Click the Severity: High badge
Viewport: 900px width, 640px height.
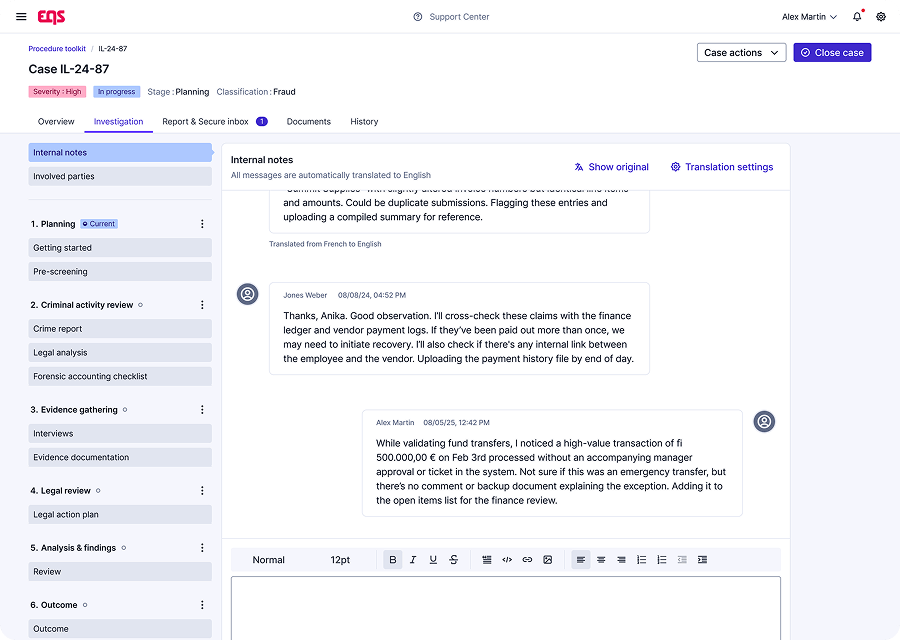(x=57, y=92)
